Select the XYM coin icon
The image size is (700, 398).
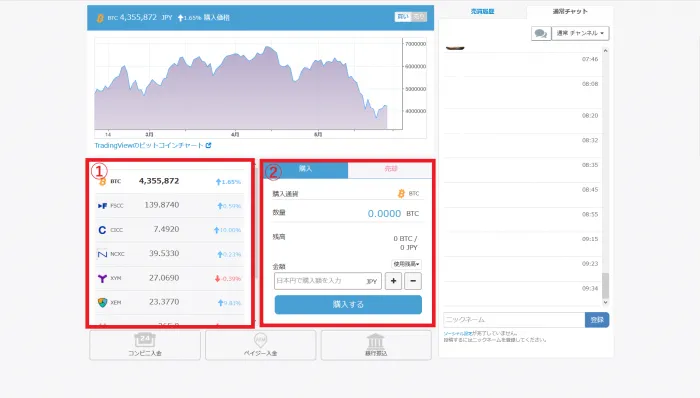pyautogui.click(x=102, y=278)
